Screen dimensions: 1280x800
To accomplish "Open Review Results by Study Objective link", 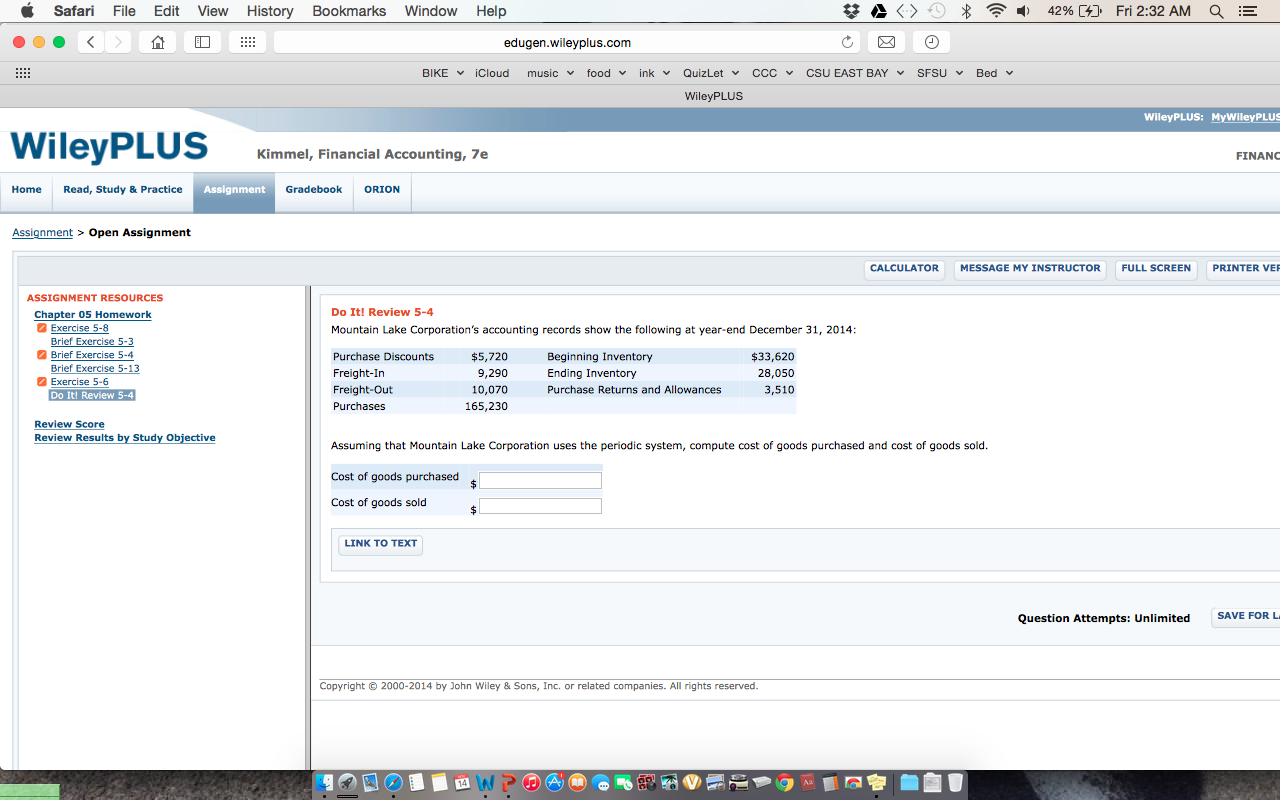I will click(x=125, y=438).
